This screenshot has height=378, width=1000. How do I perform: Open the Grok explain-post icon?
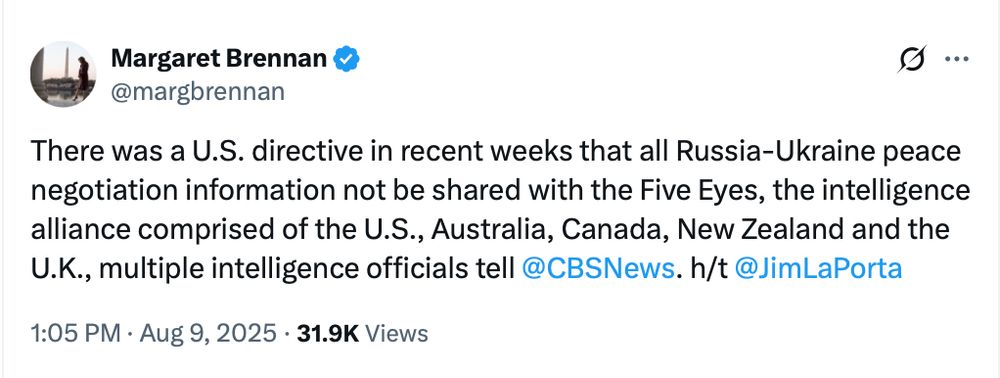pyautogui.click(x=911, y=61)
